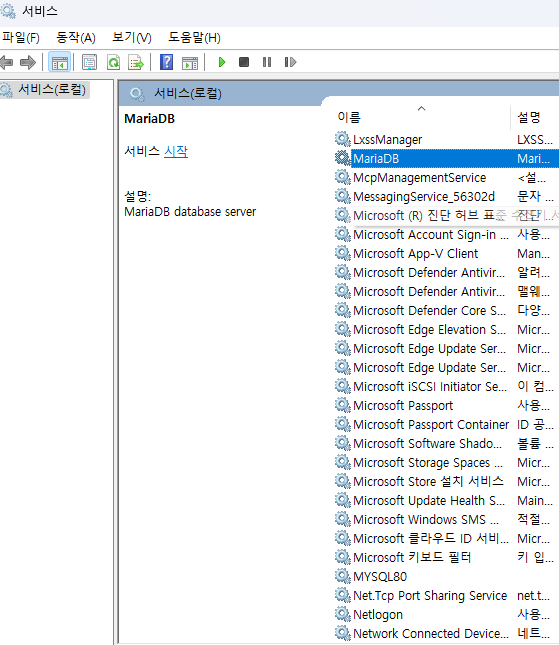Select the Microsoft (R) 진단 허브 row

446,215
